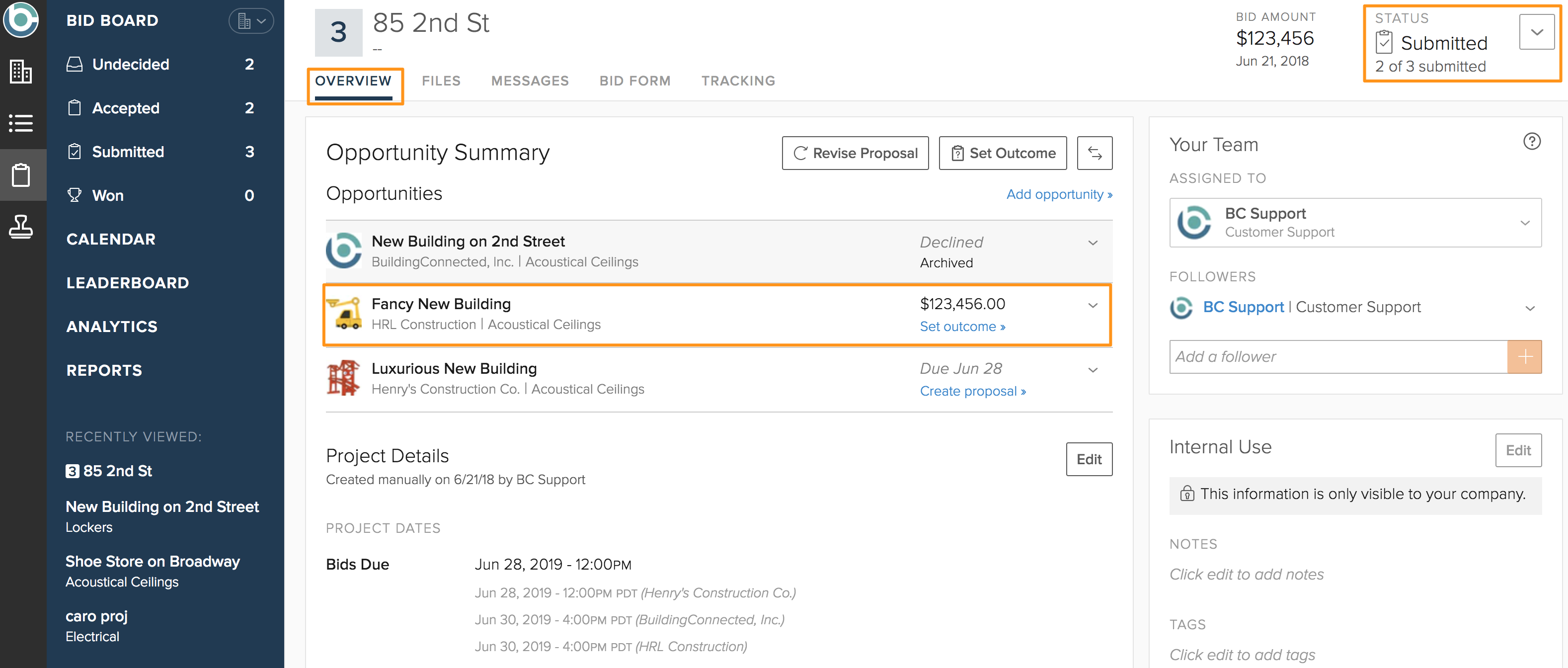Click the stamp icon in sidebar
This screenshot has height=668, width=1568.
(x=21, y=227)
